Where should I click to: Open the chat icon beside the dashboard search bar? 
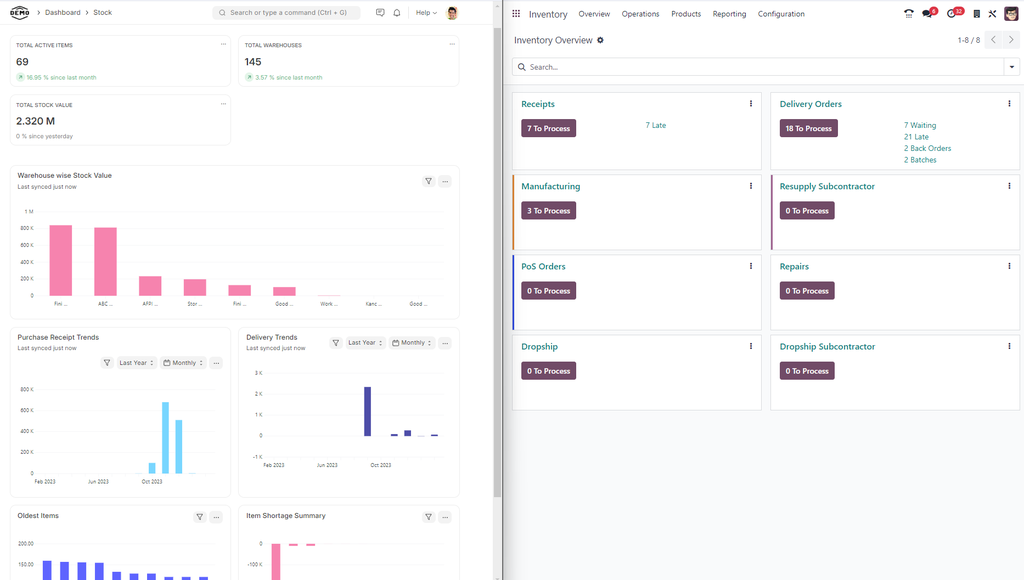[380, 12]
